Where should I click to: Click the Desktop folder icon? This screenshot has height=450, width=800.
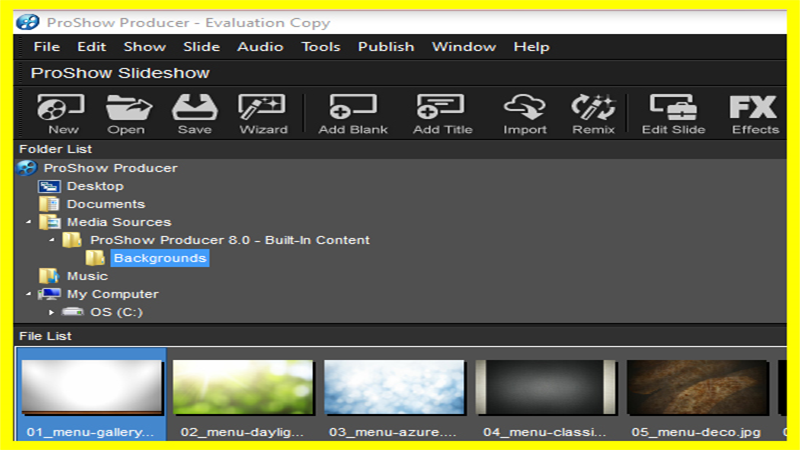[49, 186]
